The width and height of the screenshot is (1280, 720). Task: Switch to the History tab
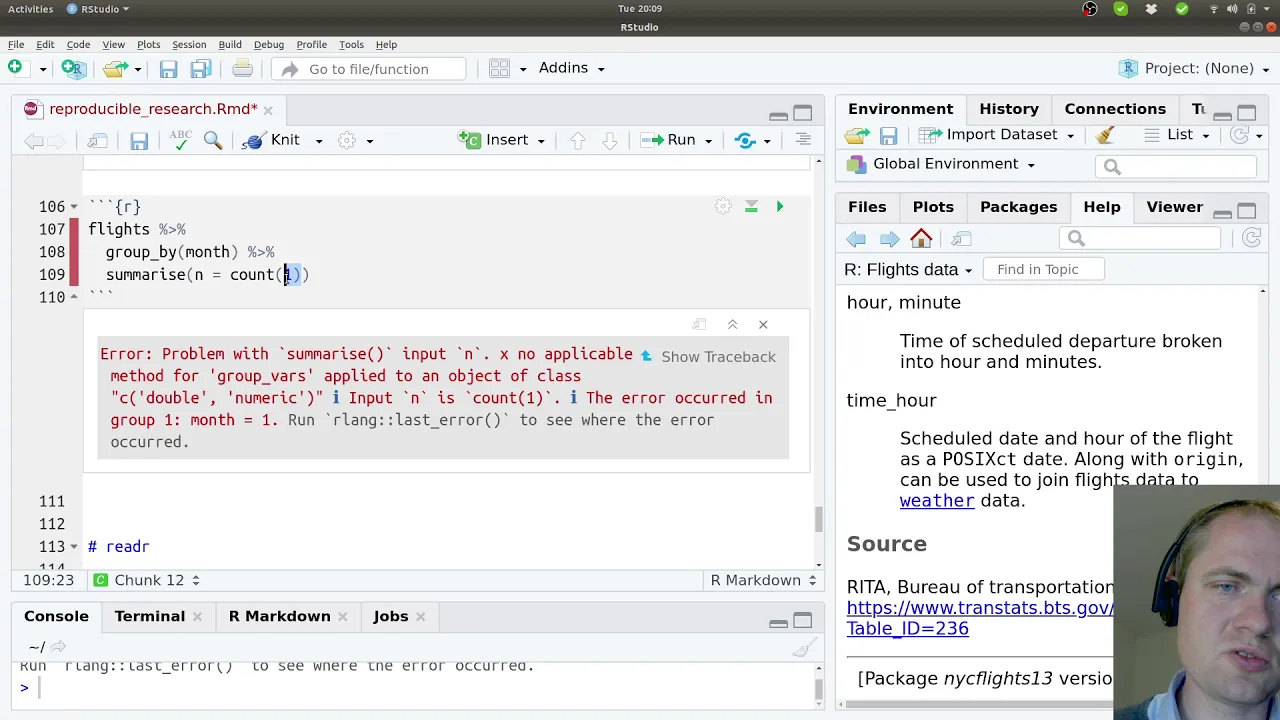1009,109
